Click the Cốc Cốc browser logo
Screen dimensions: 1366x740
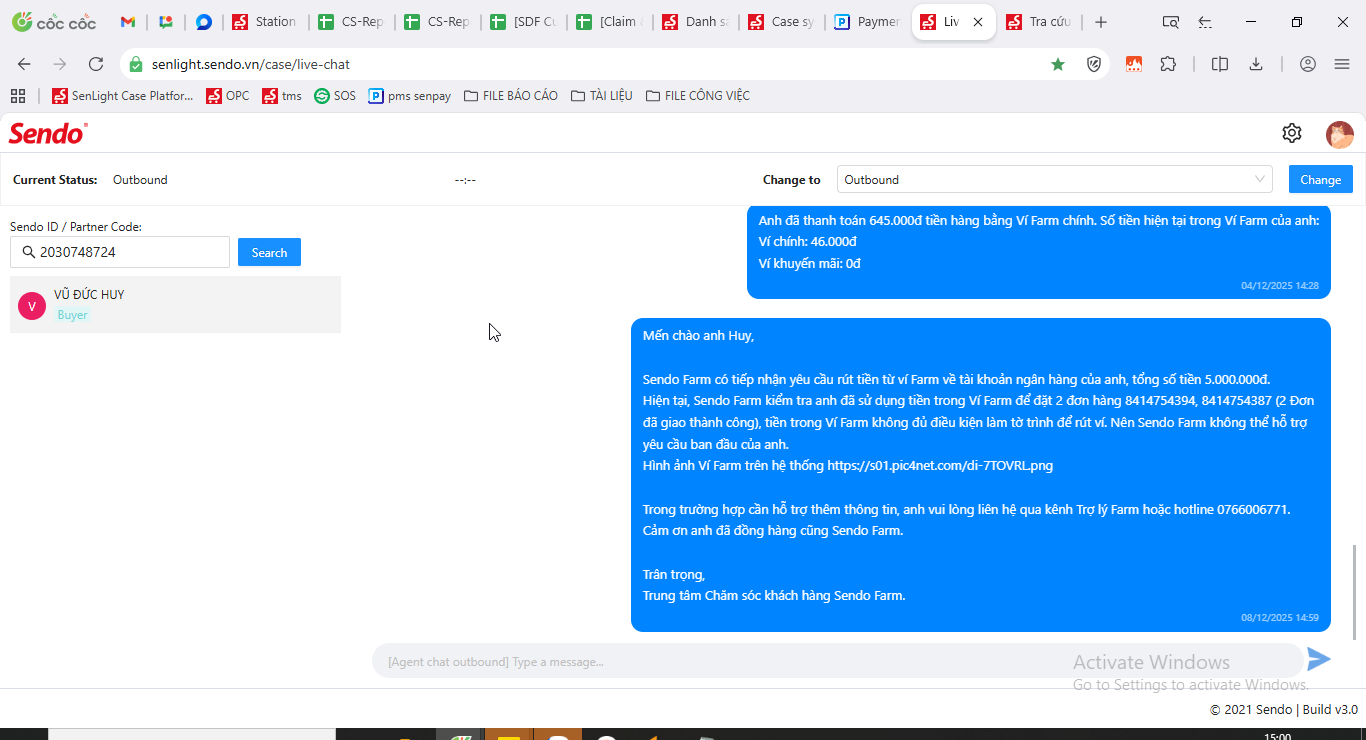coord(54,22)
